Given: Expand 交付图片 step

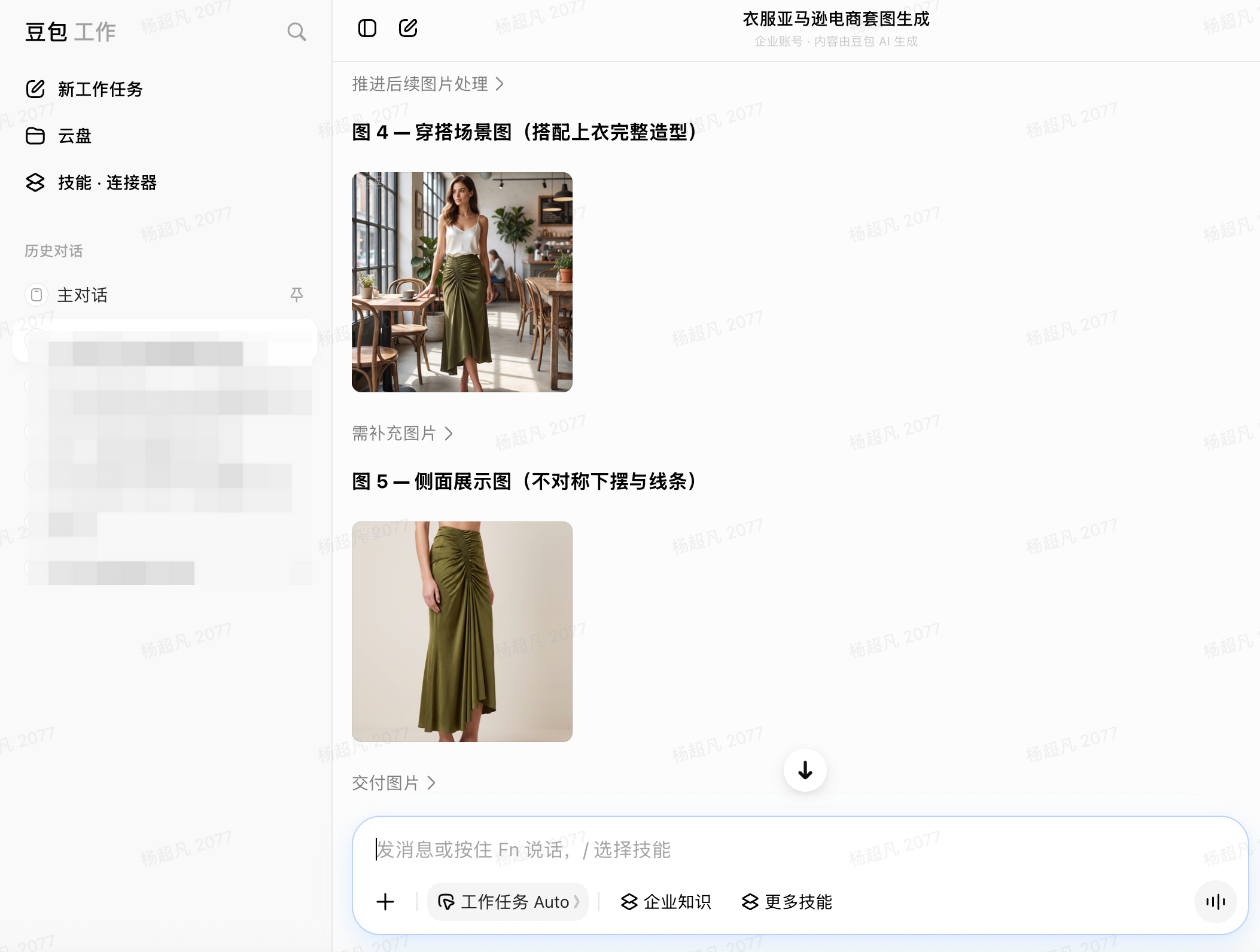Looking at the screenshot, I should [394, 783].
